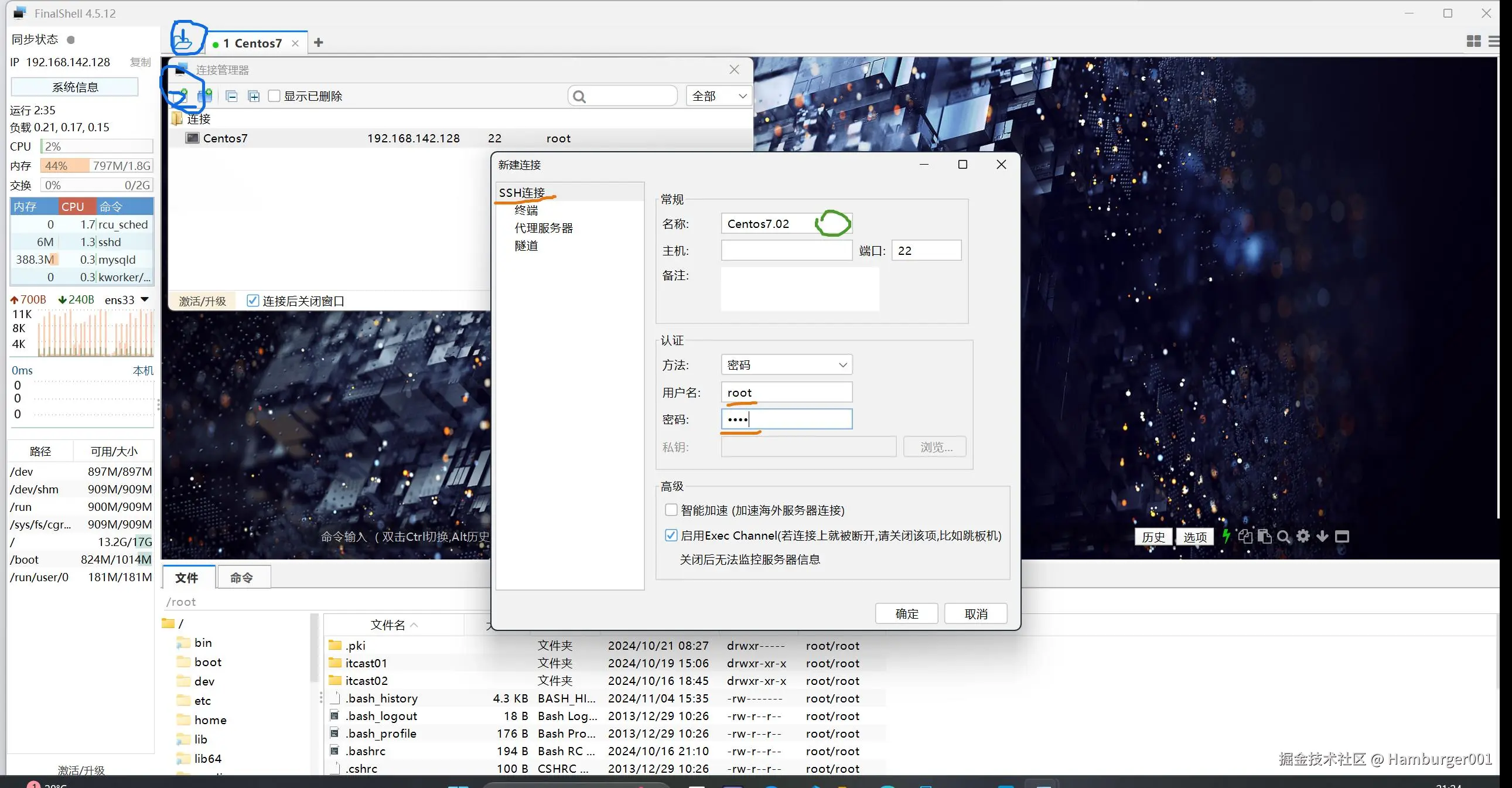Image resolution: width=1512 pixels, height=788 pixels.
Task: Uncheck 启用Exec Channel option
Action: point(671,535)
